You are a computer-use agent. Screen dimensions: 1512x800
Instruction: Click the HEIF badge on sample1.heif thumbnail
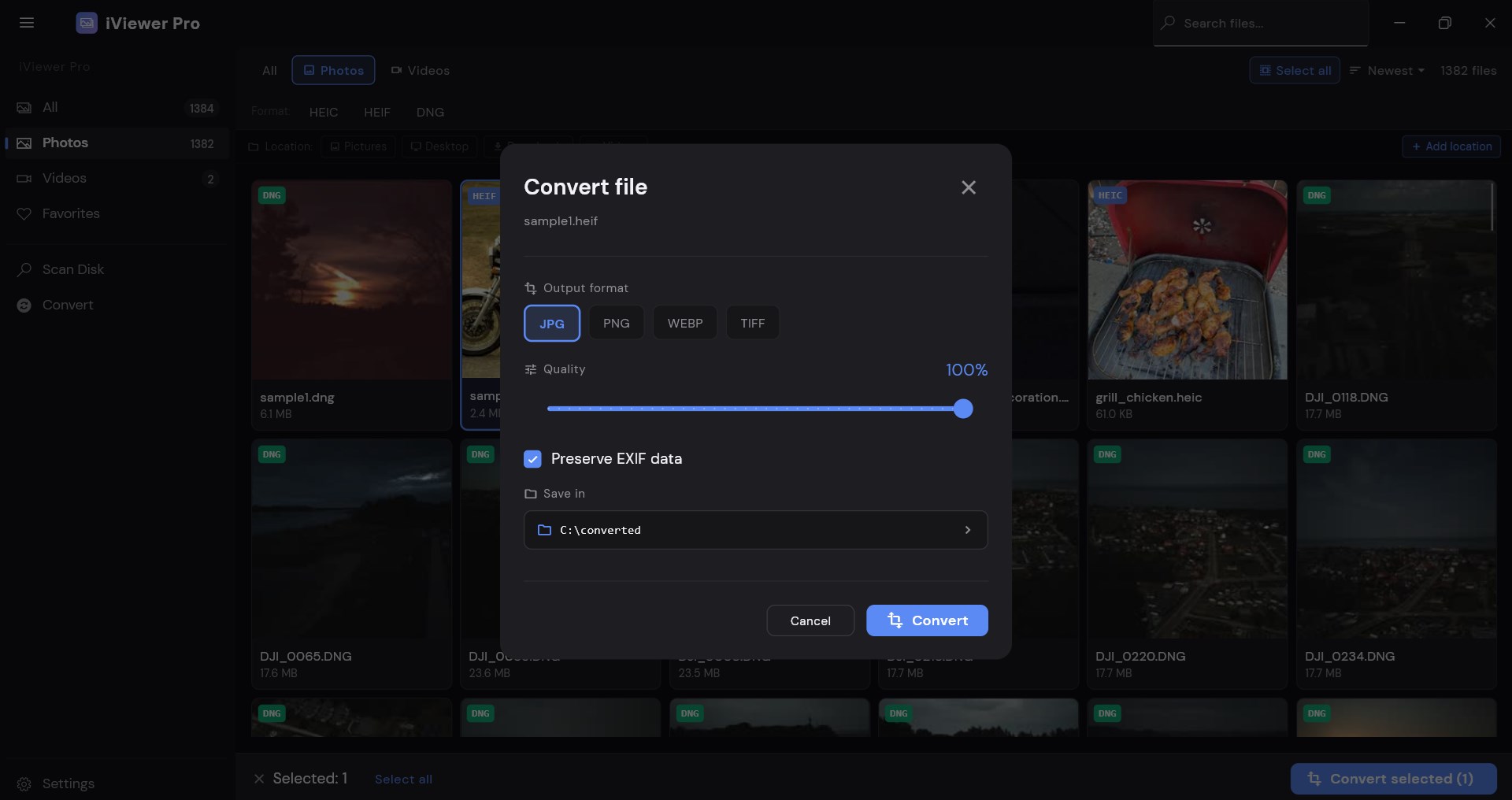coord(484,196)
